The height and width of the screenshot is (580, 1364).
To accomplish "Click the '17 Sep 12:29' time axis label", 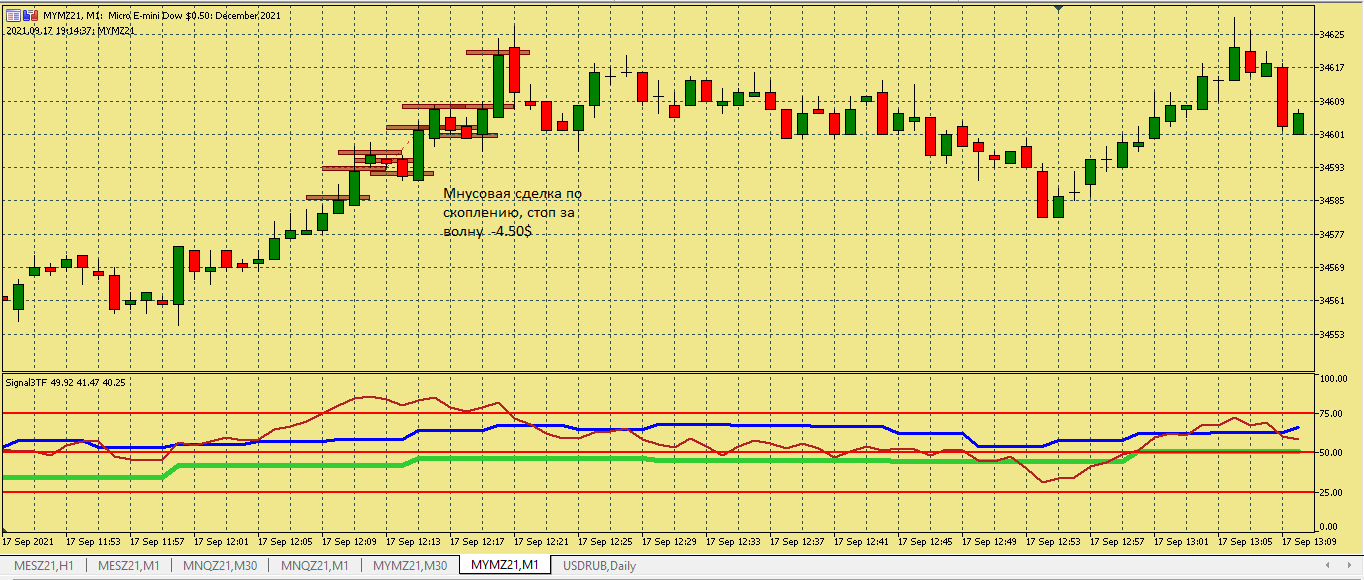I will pyautogui.click(x=669, y=542).
